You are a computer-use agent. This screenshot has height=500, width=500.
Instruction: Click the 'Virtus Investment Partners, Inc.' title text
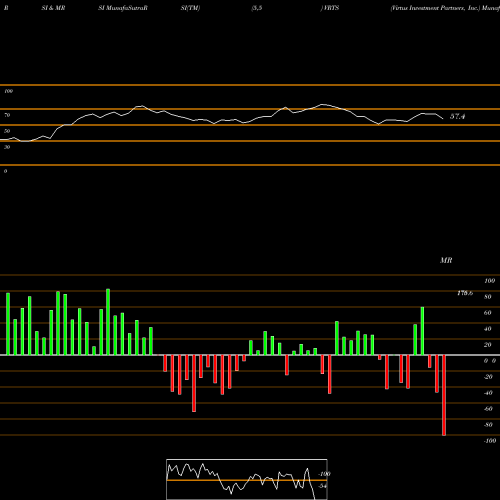(x=435, y=8)
